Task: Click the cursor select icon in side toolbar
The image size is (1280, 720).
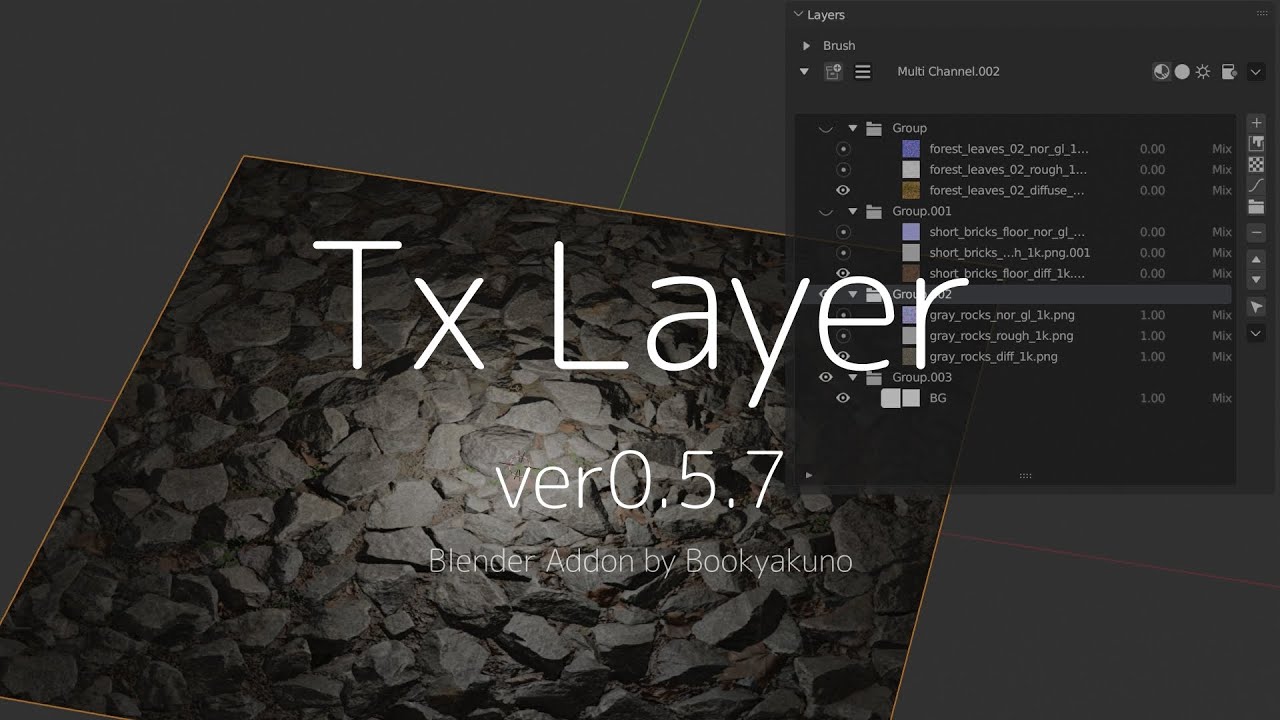Action: point(1257,307)
